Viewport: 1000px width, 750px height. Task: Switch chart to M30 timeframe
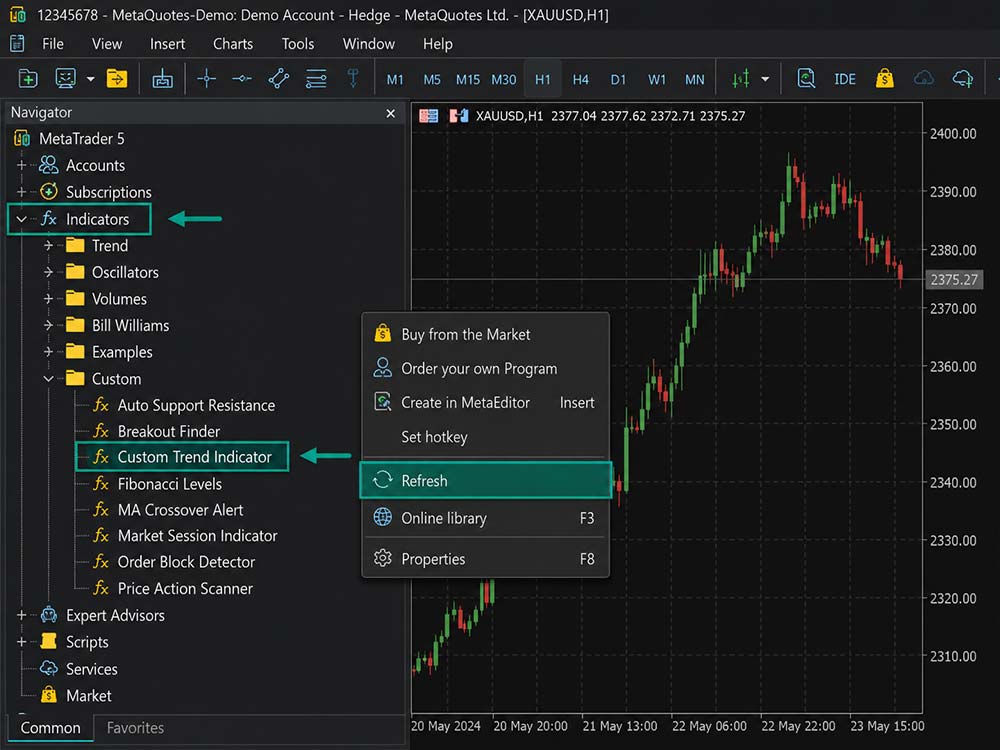pos(504,80)
